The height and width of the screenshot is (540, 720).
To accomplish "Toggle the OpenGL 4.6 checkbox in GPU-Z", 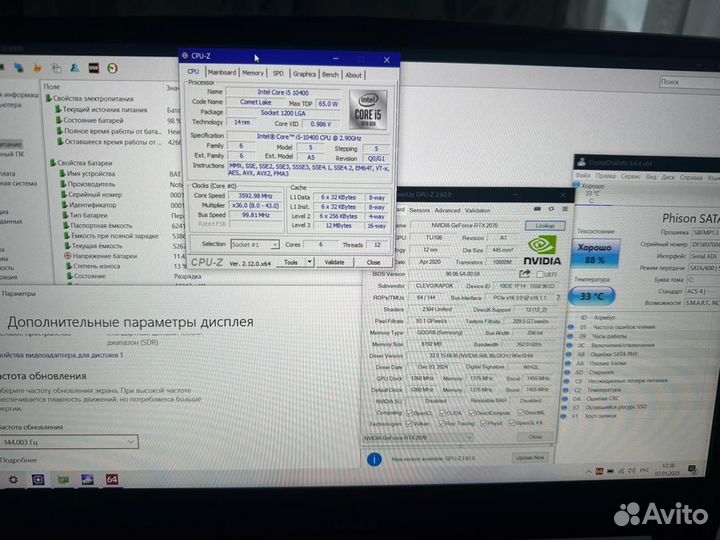I will click(x=512, y=423).
